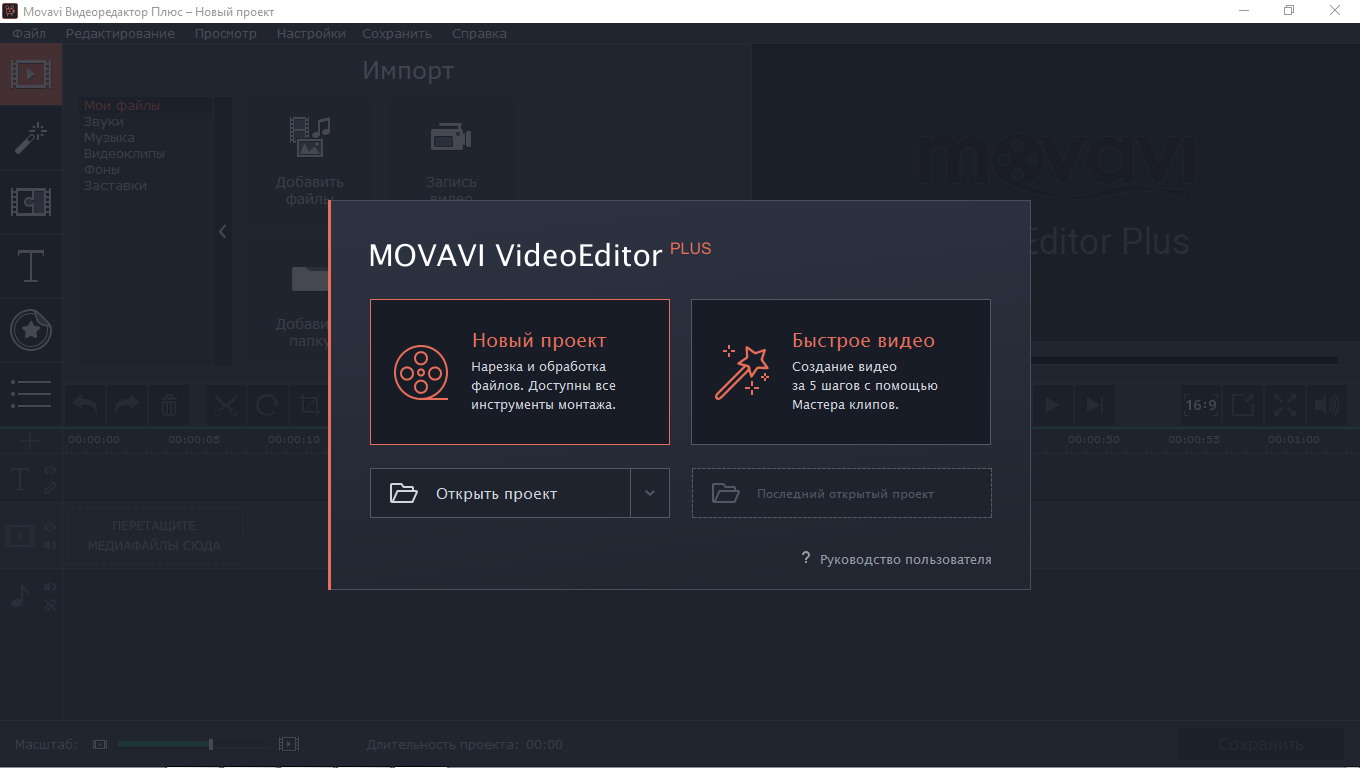Viewport: 1360px width, 768px height.
Task: Click the film reel icon of New Project
Action: click(x=421, y=373)
